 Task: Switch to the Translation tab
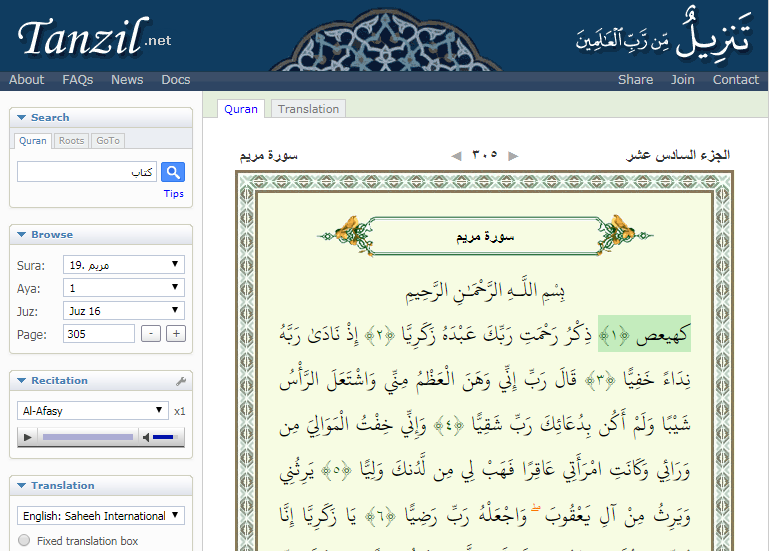pyautogui.click(x=308, y=109)
